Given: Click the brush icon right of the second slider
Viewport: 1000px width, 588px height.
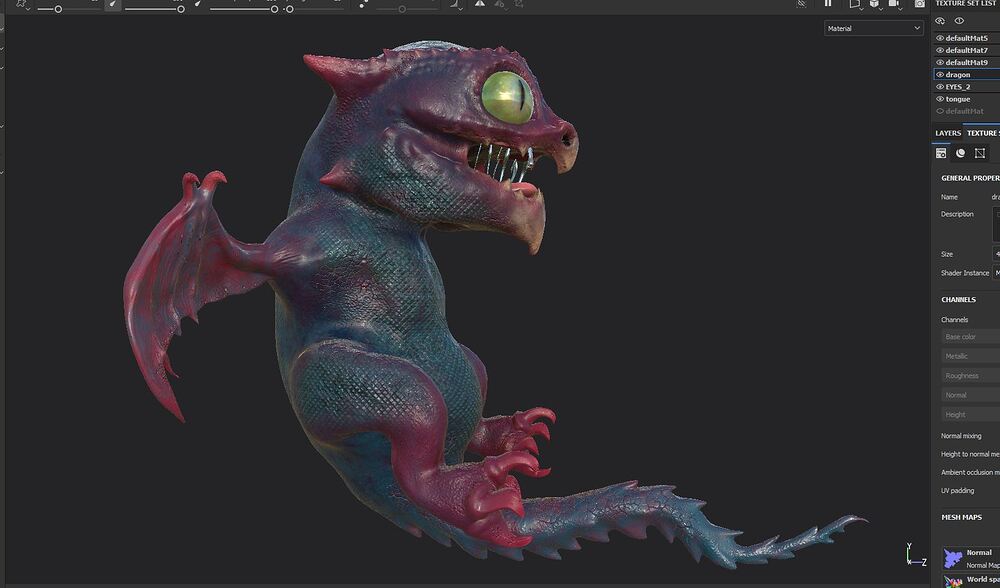Looking at the screenshot, I should (x=198, y=4).
